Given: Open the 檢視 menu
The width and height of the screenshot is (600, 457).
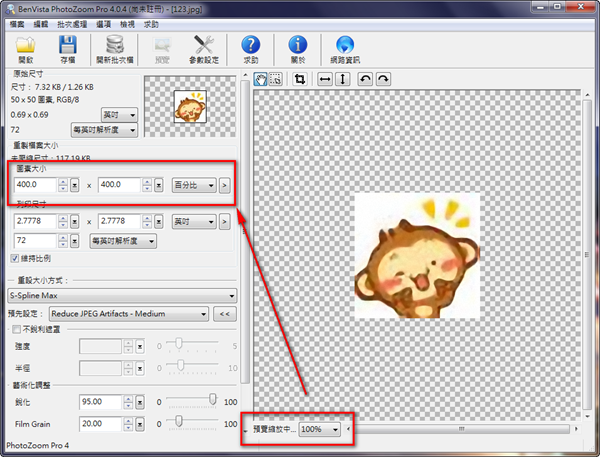Looking at the screenshot, I should pos(126,22).
